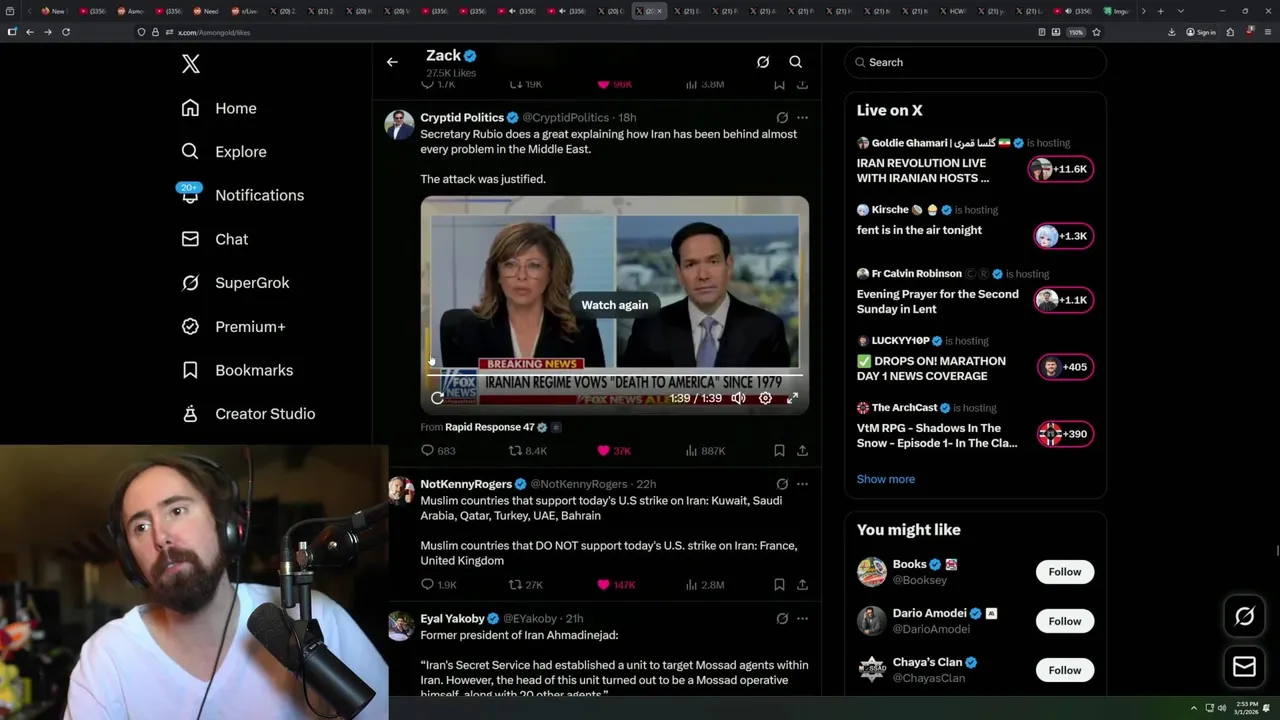The width and height of the screenshot is (1280, 720).
Task: View analytics of Cryptid Politics post (887K)
Action: coord(704,451)
